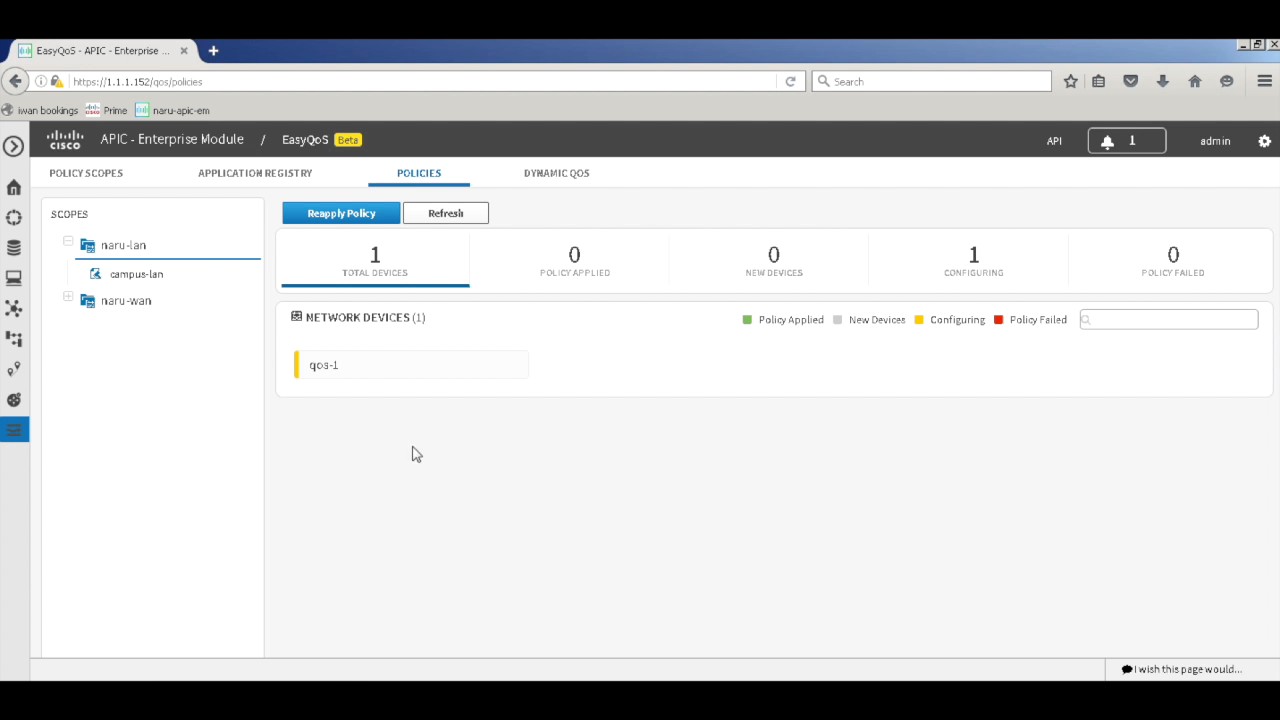The width and height of the screenshot is (1280, 720).
Task: Focus the network devices search field
Action: [x=1169, y=319]
